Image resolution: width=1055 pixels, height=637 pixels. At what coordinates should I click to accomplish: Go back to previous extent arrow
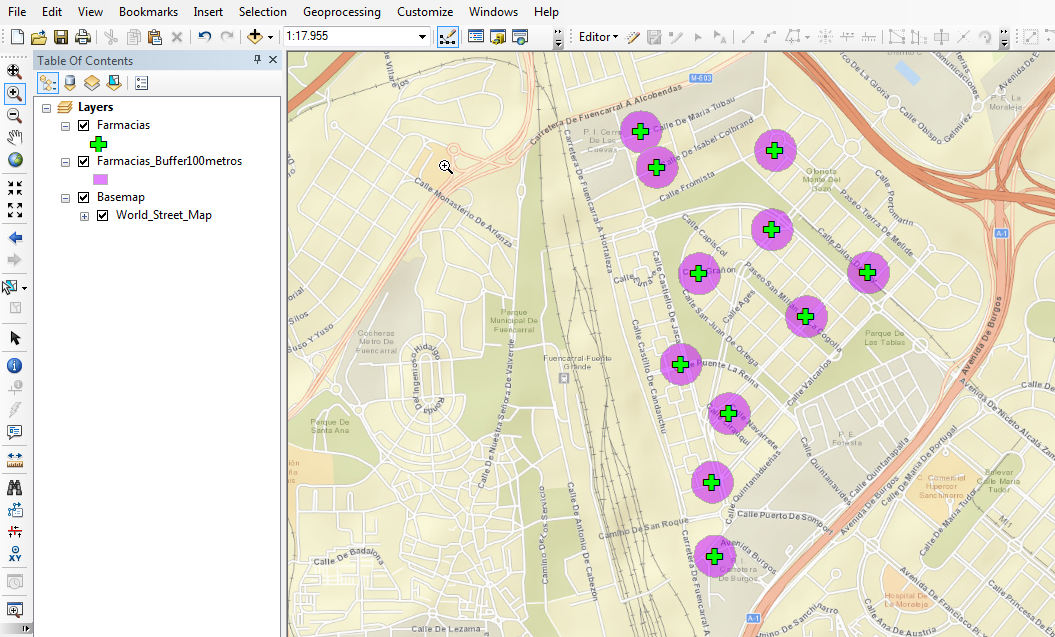click(15, 238)
